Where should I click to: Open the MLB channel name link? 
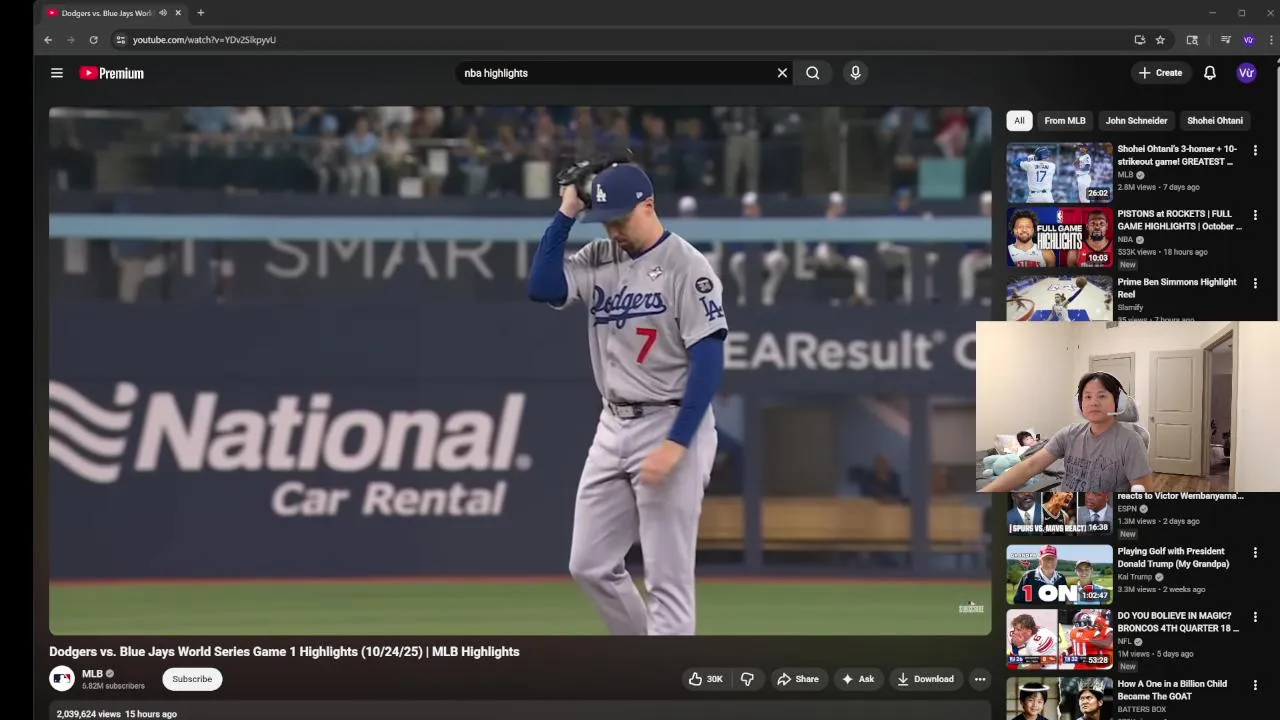coord(92,674)
